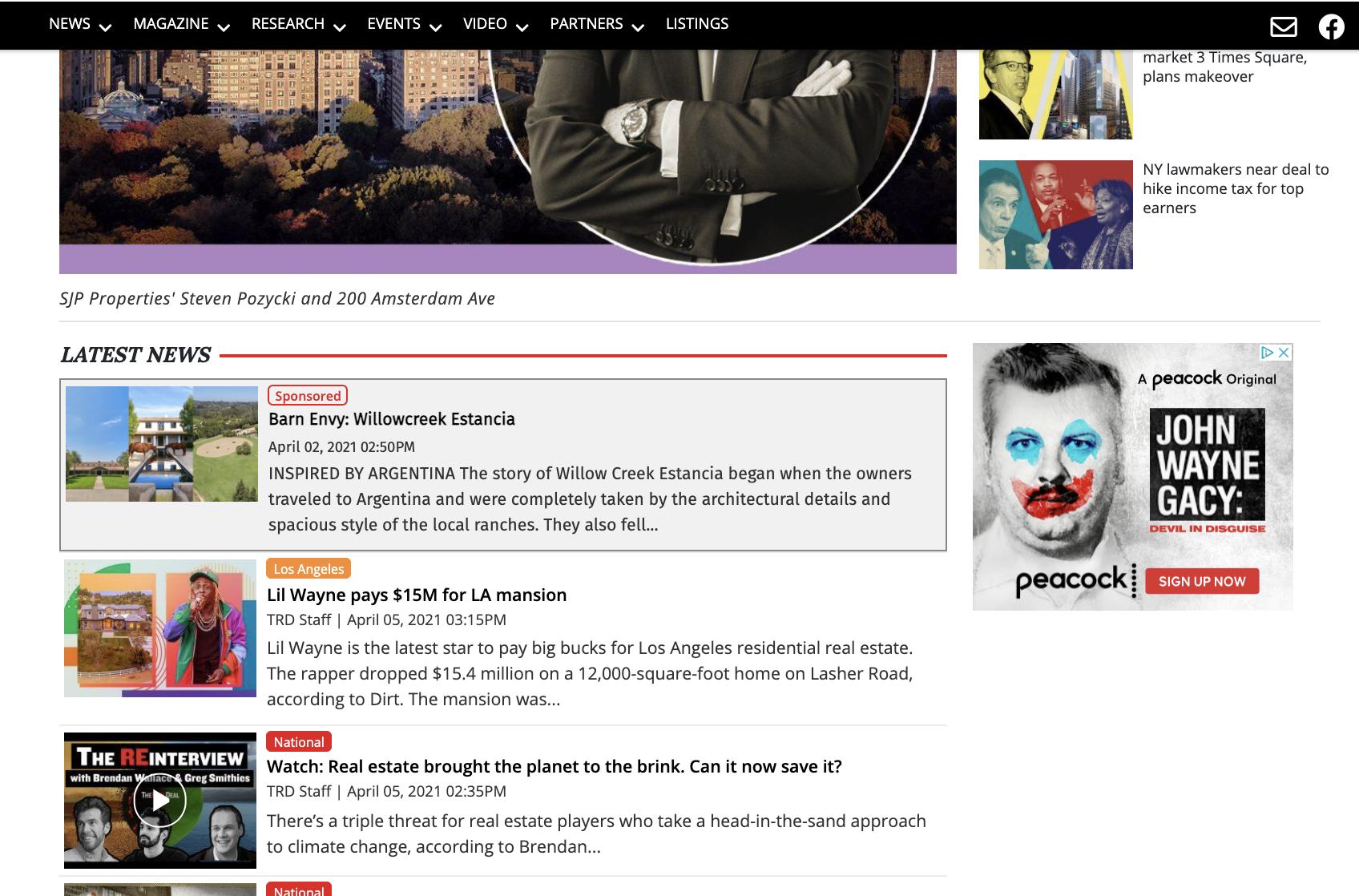Expand the Magazine dropdown chevron
Image resolution: width=1359 pixels, height=896 pixels.
tap(224, 27)
